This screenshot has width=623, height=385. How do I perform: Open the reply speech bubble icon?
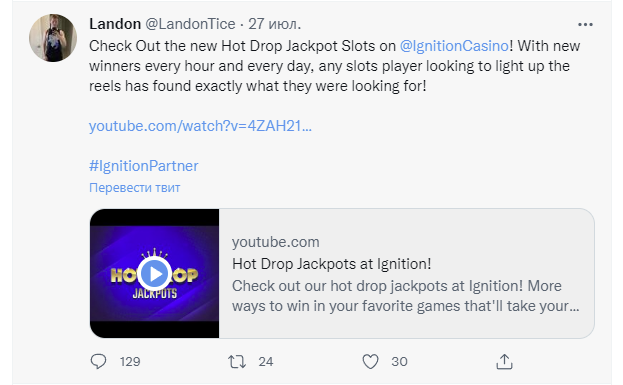click(x=98, y=362)
